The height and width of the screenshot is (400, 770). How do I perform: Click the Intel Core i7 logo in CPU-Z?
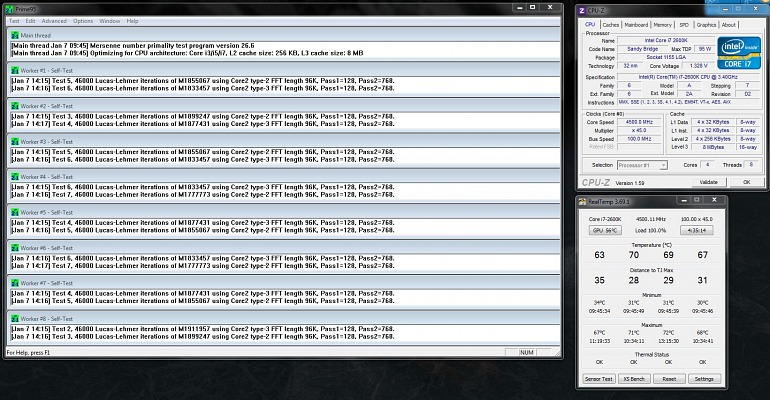coord(739,53)
